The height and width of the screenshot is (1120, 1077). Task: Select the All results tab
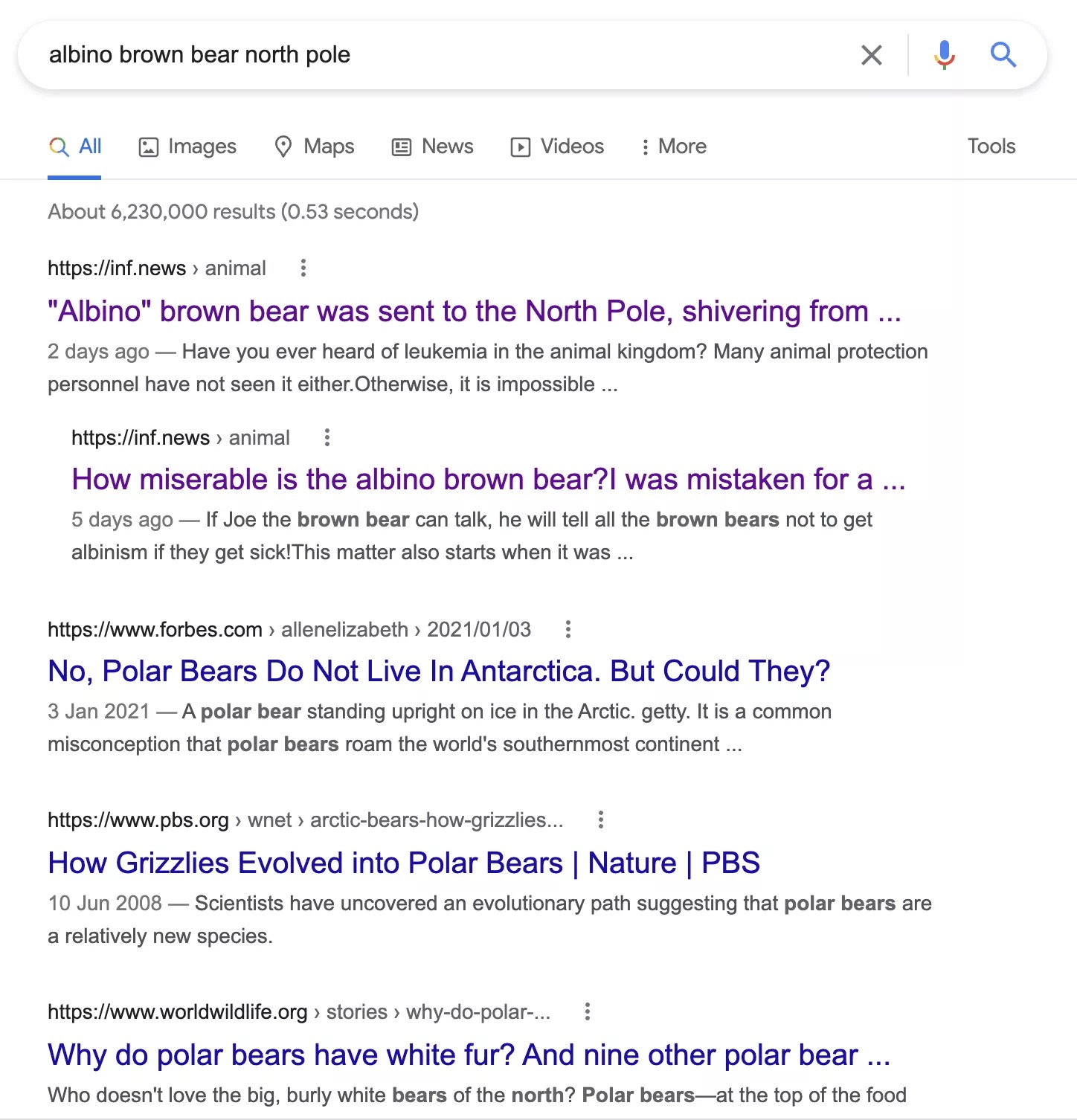(75, 147)
